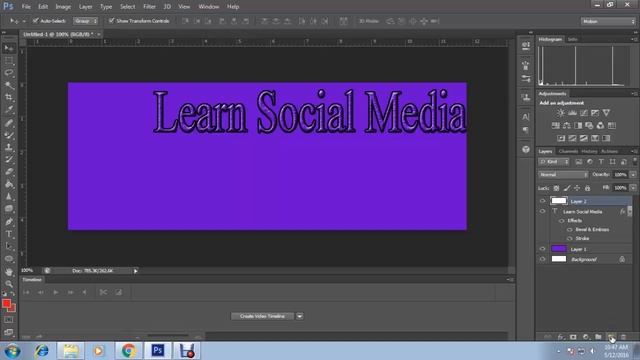
Task: Click the timeline Play button
Action: pyautogui.click(x=56, y=292)
